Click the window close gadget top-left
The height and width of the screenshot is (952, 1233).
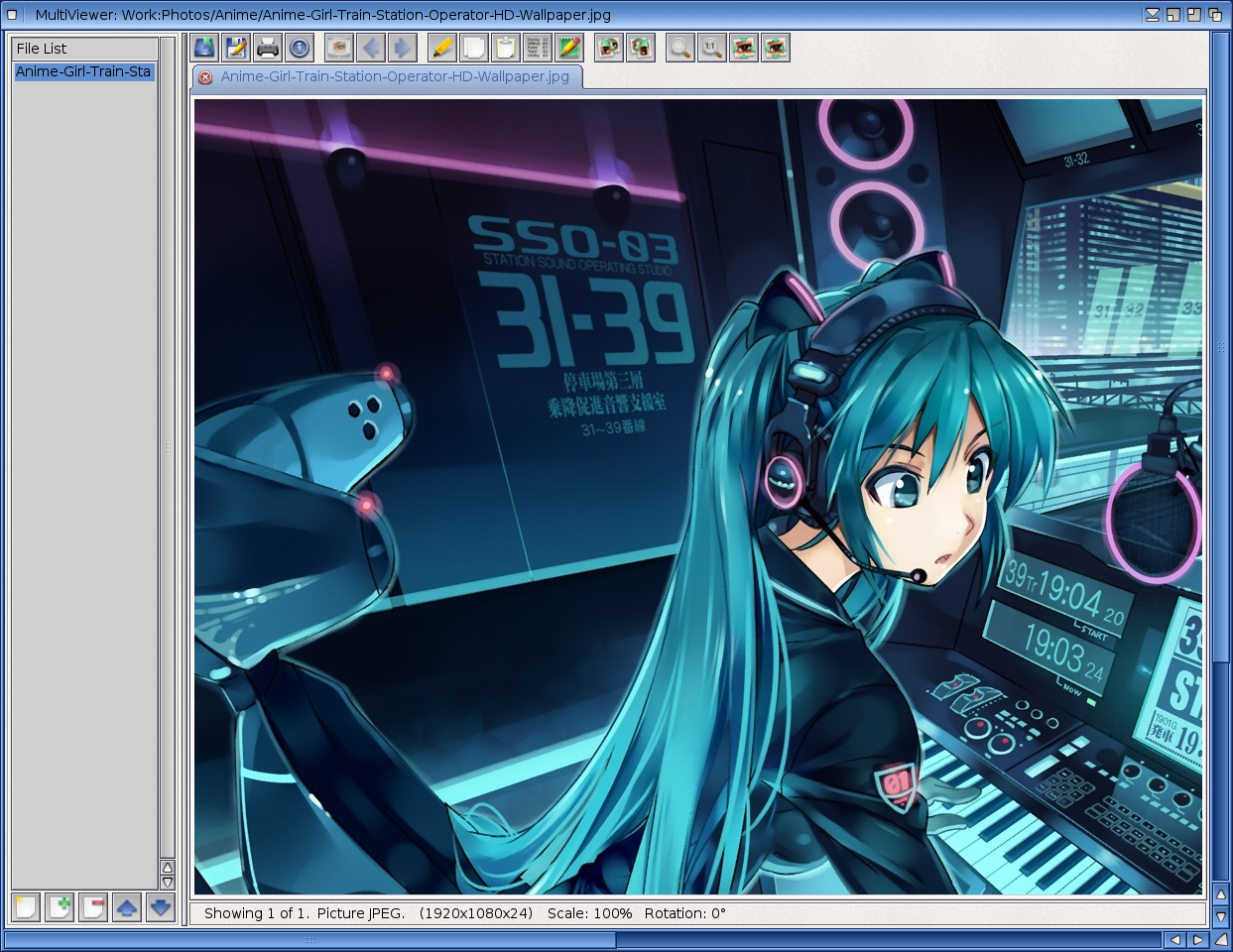[x=13, y=14]
